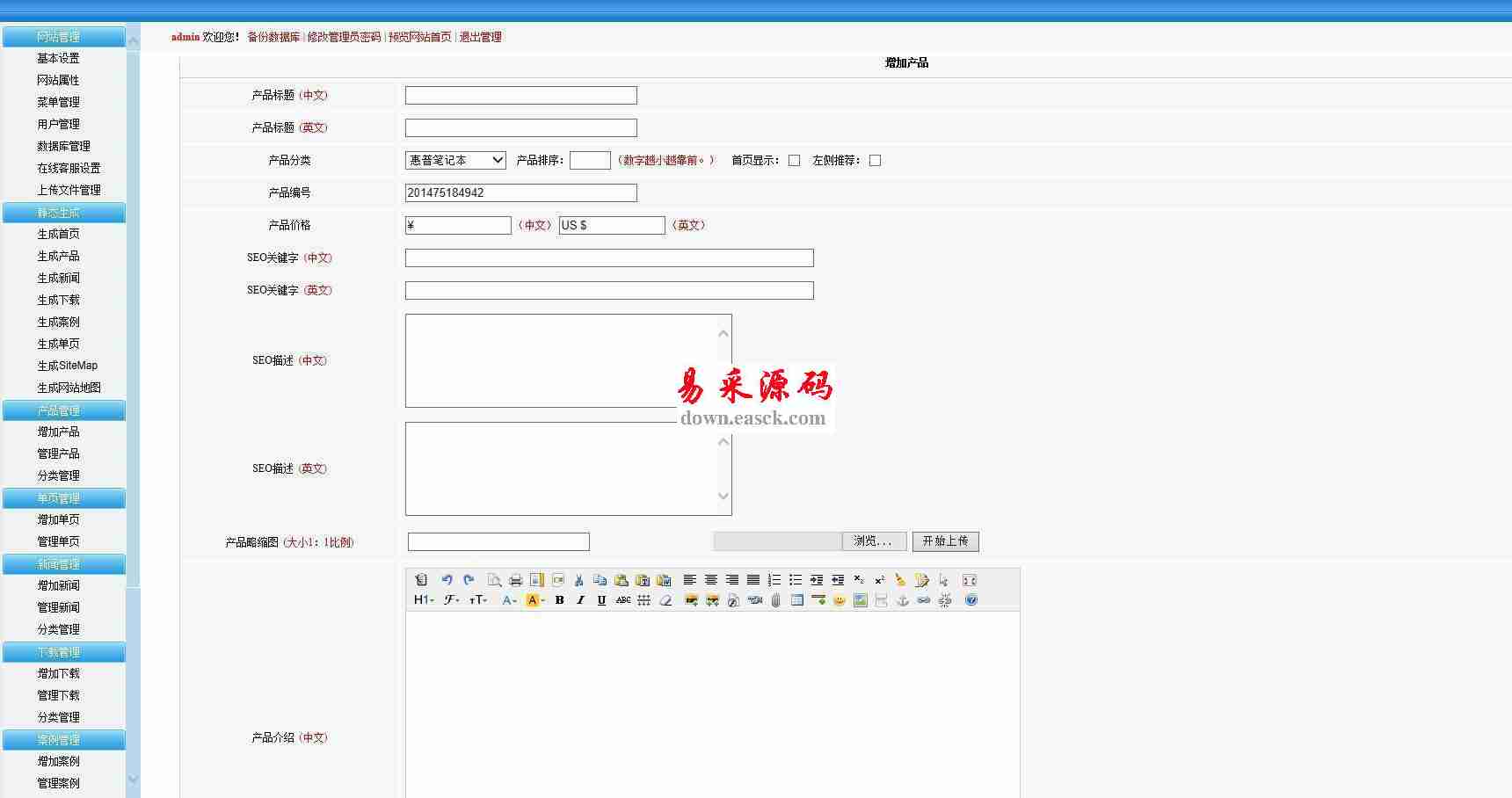Screen dimensions: 1512x798
Task: Apply underline formatting in editor
Action: (x=601, y=600)
